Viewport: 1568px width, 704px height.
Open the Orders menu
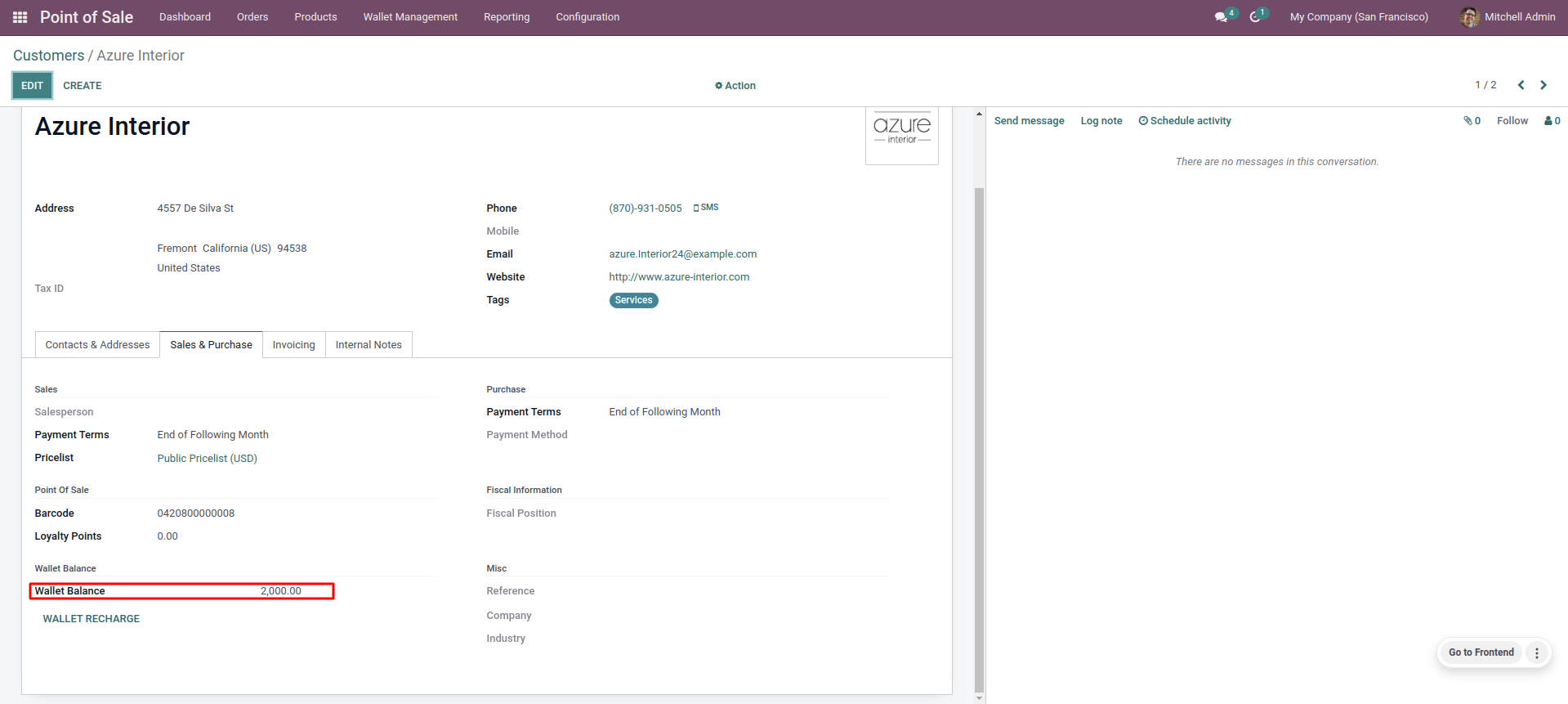coord(252,17)
